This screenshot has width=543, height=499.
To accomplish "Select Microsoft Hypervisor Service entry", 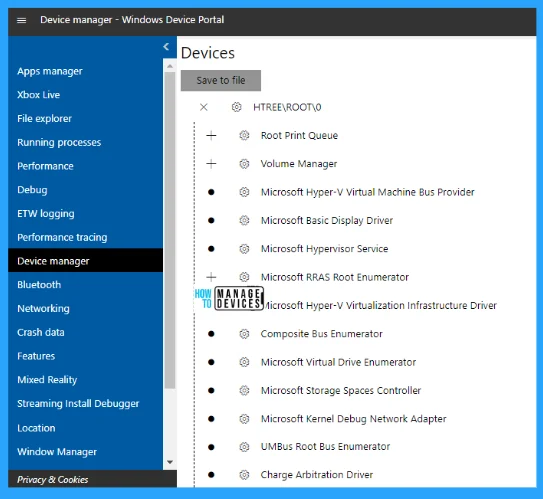I will click(x=324, y=249).
